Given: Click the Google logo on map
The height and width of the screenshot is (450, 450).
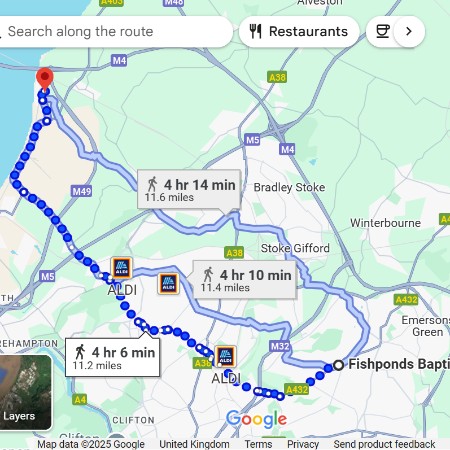Looking at the screenshot, I should click(256, 419).
